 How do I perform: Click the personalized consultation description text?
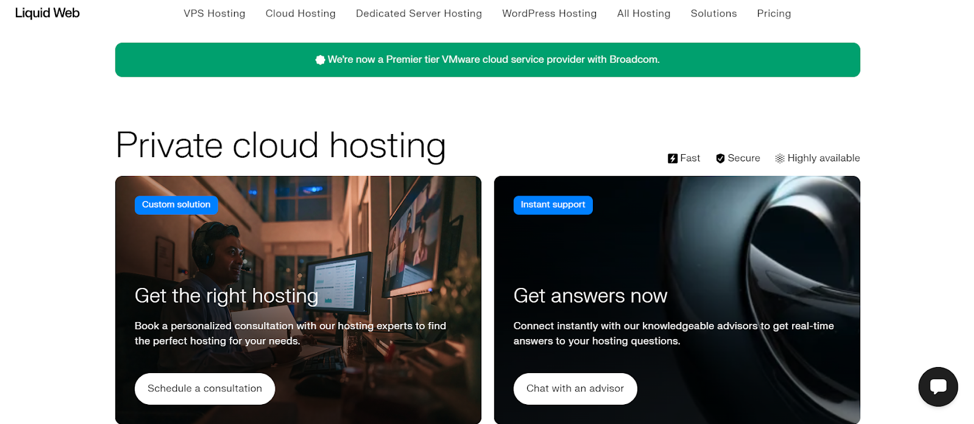pyautogui.click(x=290, y=333)
